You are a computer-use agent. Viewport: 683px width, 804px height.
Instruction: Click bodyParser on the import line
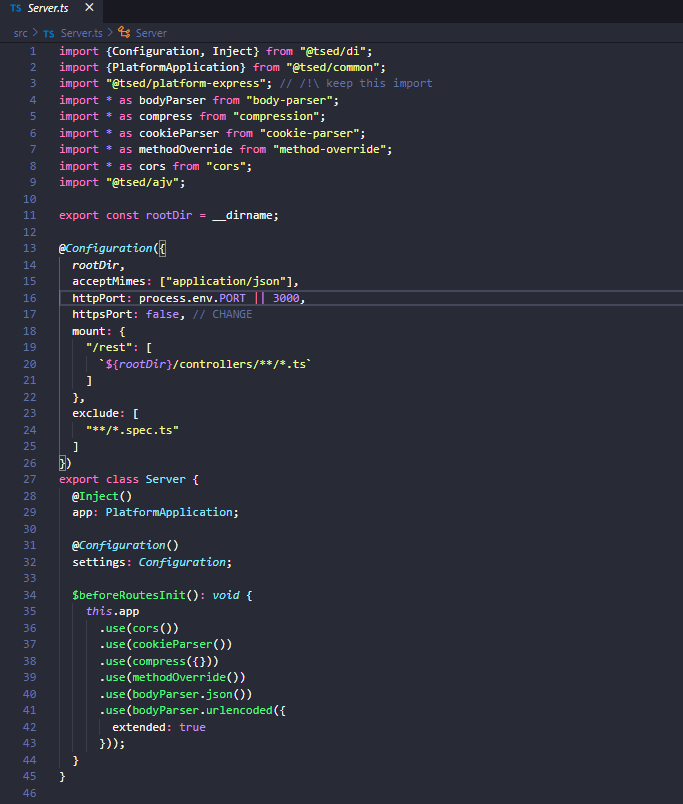coord(172,100)
